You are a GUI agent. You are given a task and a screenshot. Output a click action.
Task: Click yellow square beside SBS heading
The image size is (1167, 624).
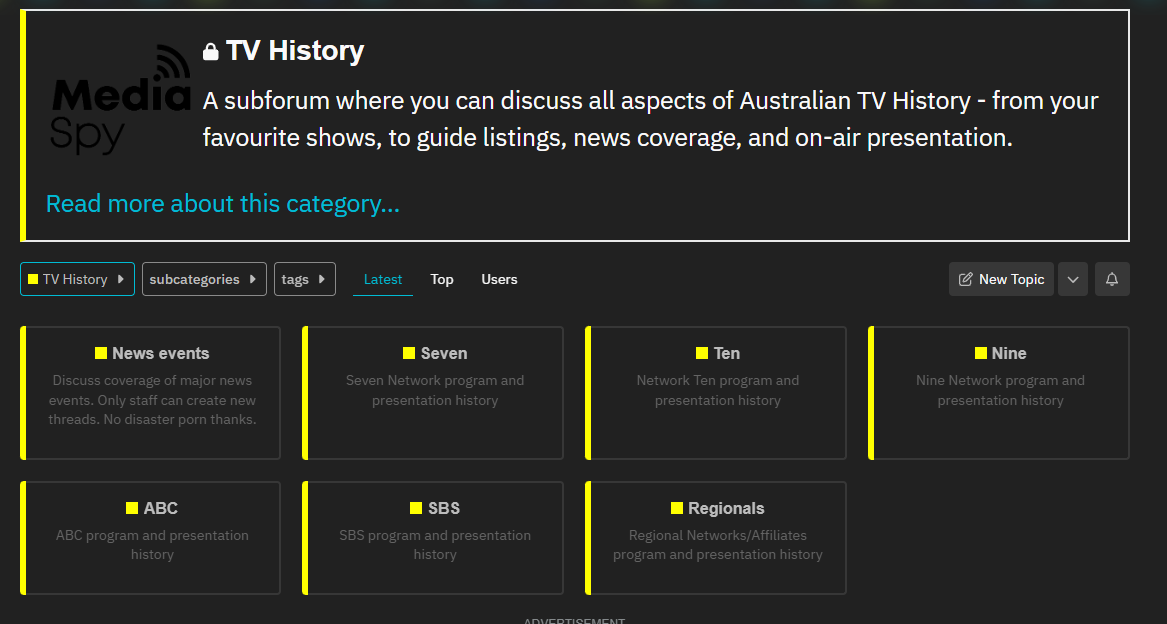click(x=416, y=508)
